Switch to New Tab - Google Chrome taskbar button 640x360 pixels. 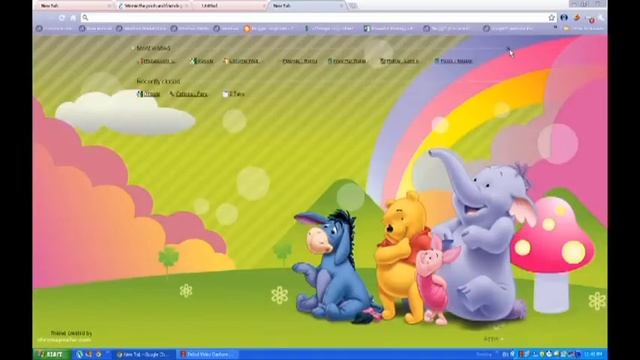[x=144, y=354]
